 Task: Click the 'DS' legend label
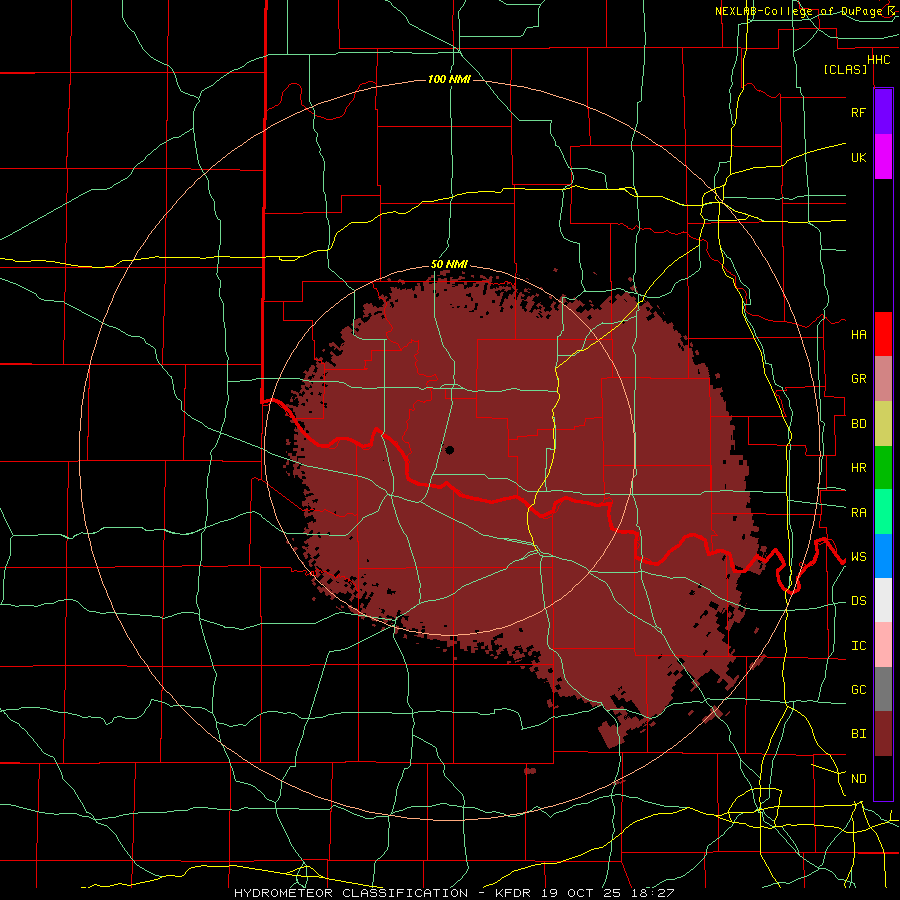pyautogui.click(x=858, y=601)
